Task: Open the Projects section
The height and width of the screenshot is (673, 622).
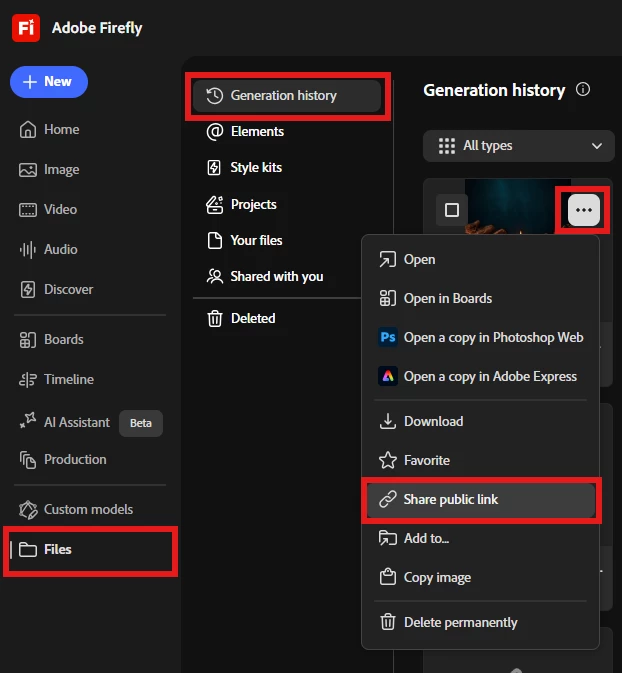Action: (x=241, y=204)
